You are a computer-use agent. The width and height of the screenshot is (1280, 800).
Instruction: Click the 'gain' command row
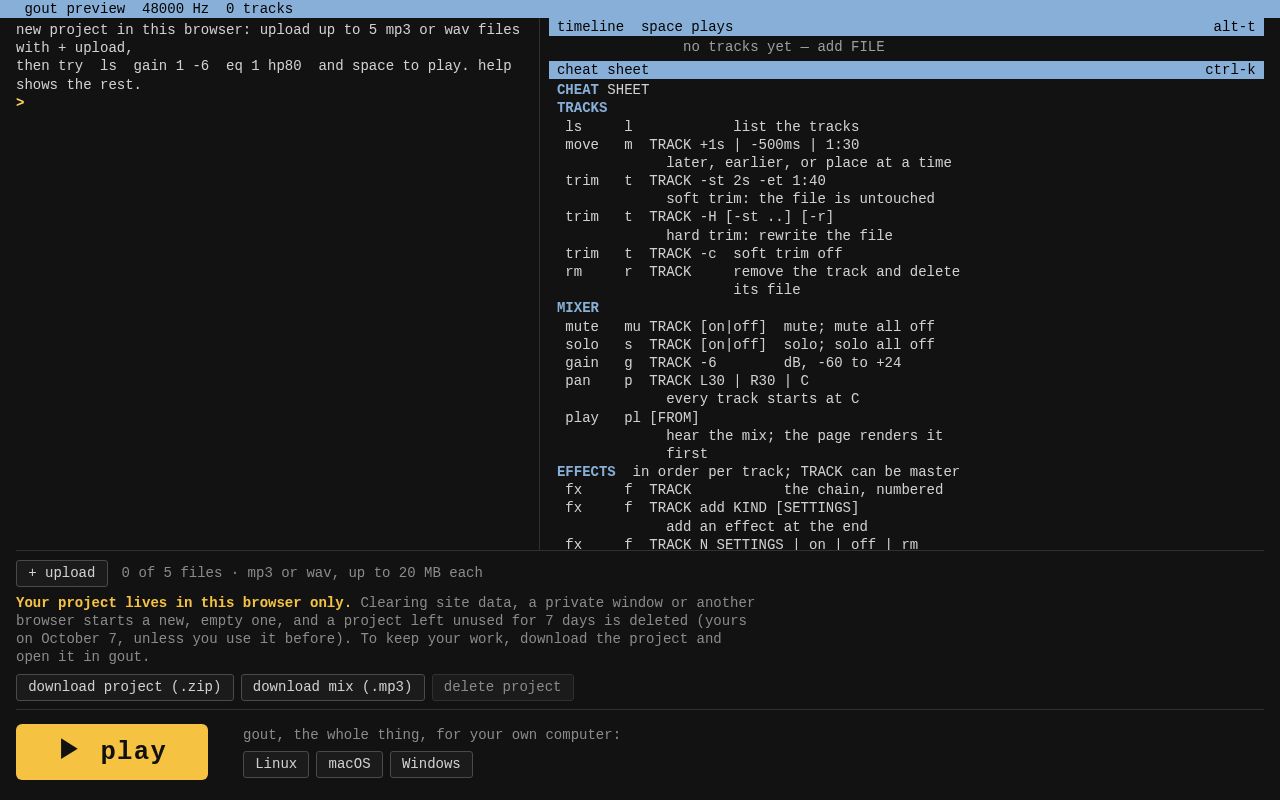pos(733,363)
